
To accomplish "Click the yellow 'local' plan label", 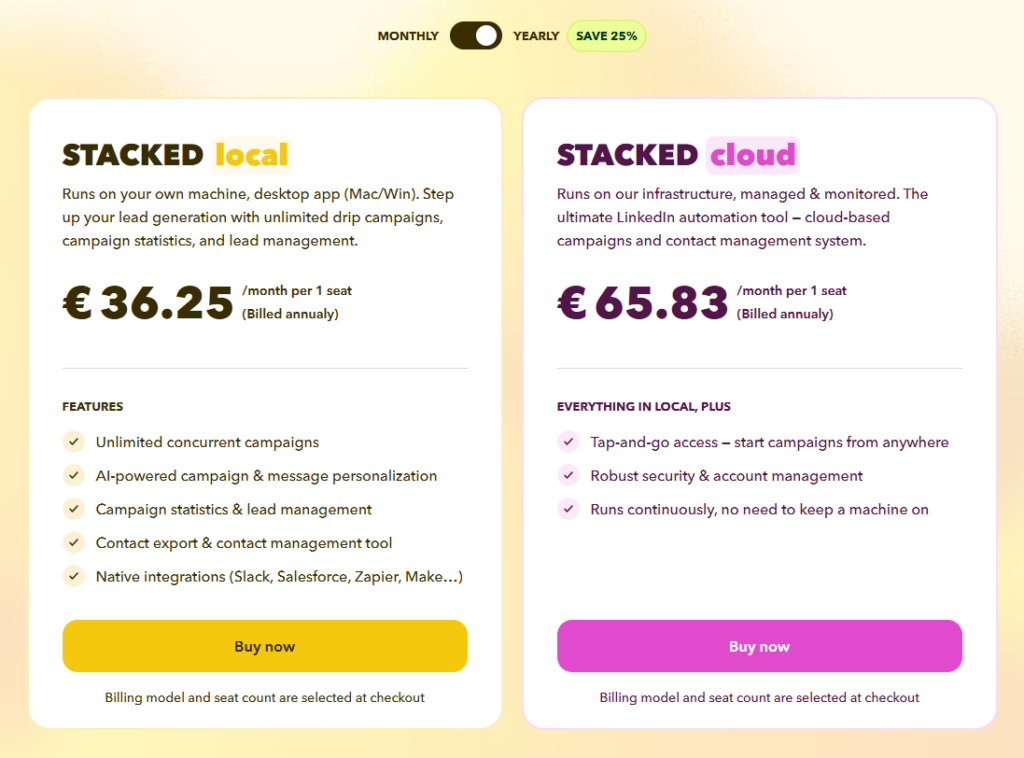I will click(x=251, y=155).
